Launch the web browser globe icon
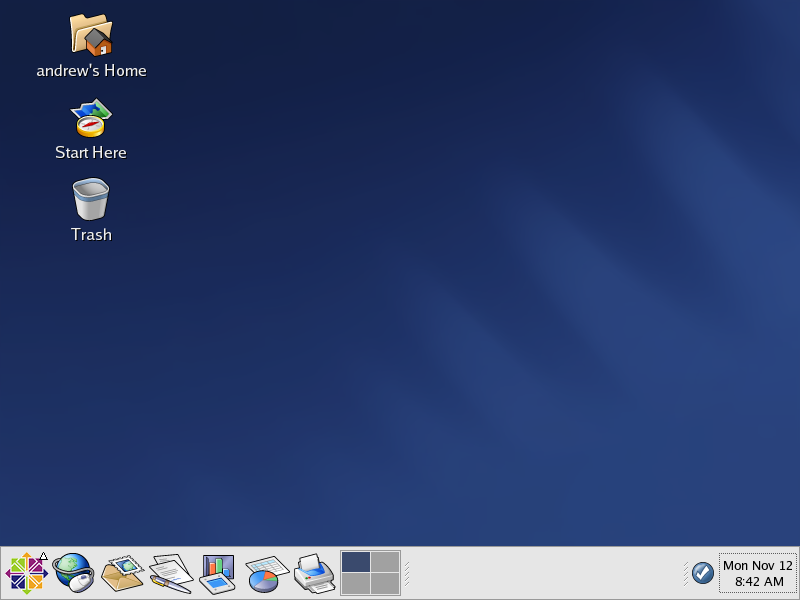The image size is (800, 600). (73, 573)
